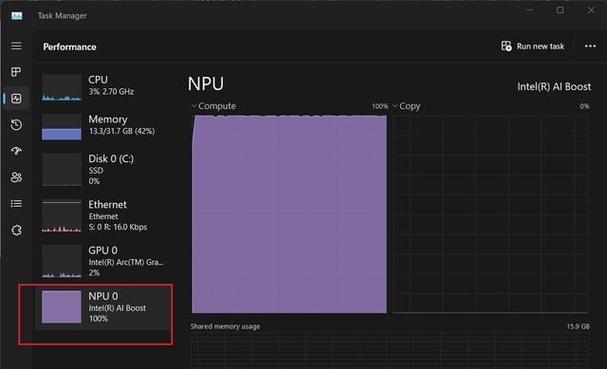Select the NPU 0 performance item
Image resolution: width=607 pixels, height=369 pixels.
click(x=104, y=307)
